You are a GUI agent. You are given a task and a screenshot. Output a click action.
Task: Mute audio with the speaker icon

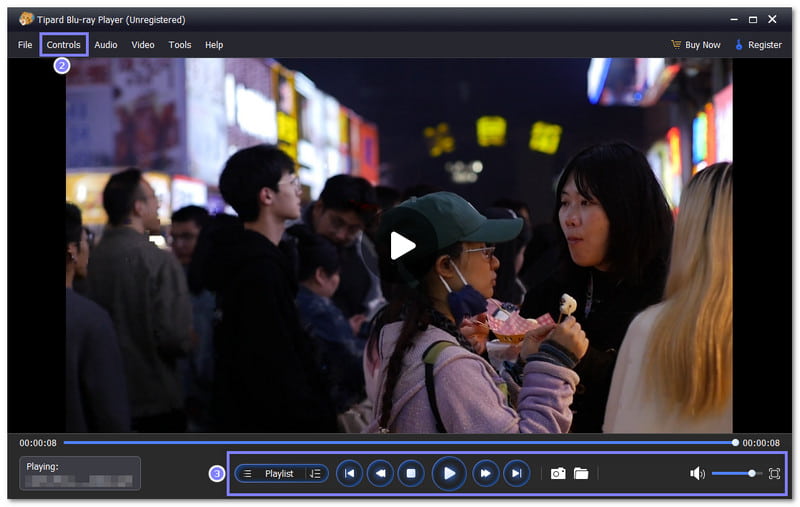tap(697, 474)
